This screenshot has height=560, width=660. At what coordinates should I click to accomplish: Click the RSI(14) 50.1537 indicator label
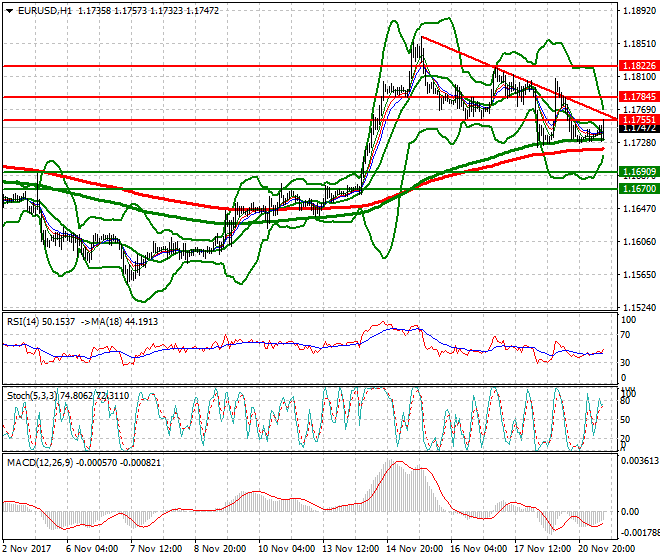click(x=41, y=322)
